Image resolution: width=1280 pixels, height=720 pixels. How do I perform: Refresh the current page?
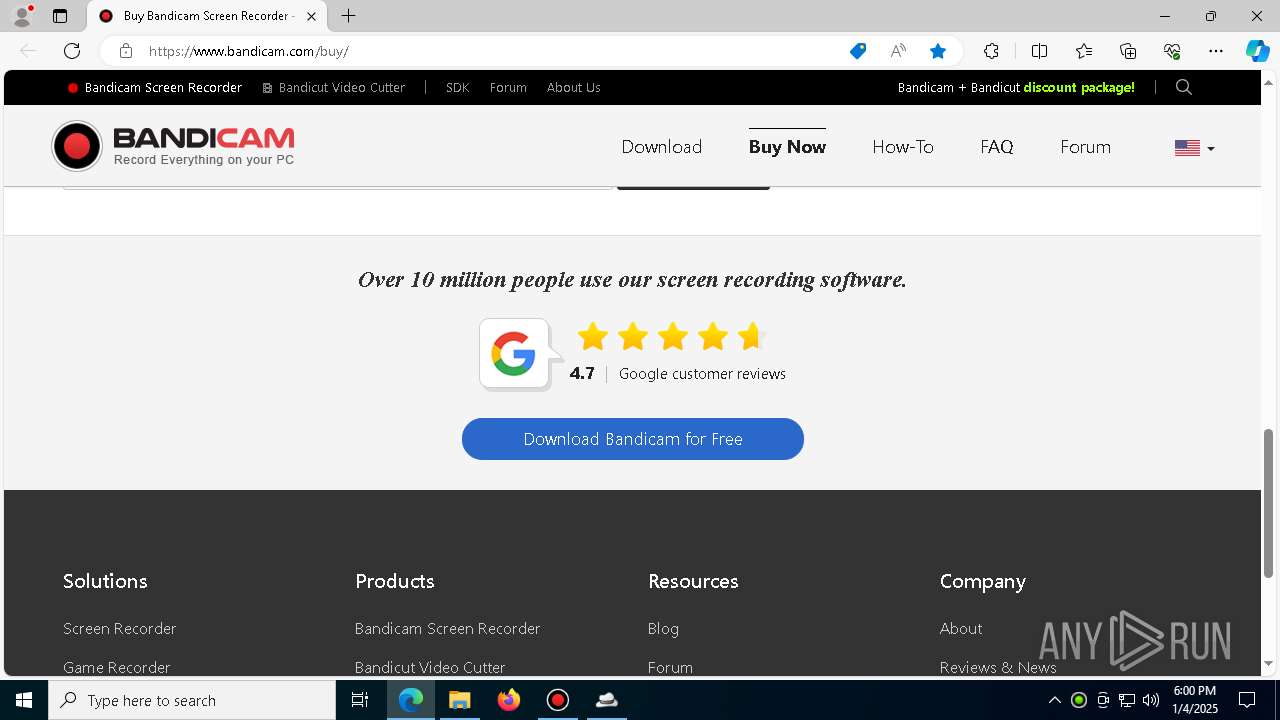72,51
